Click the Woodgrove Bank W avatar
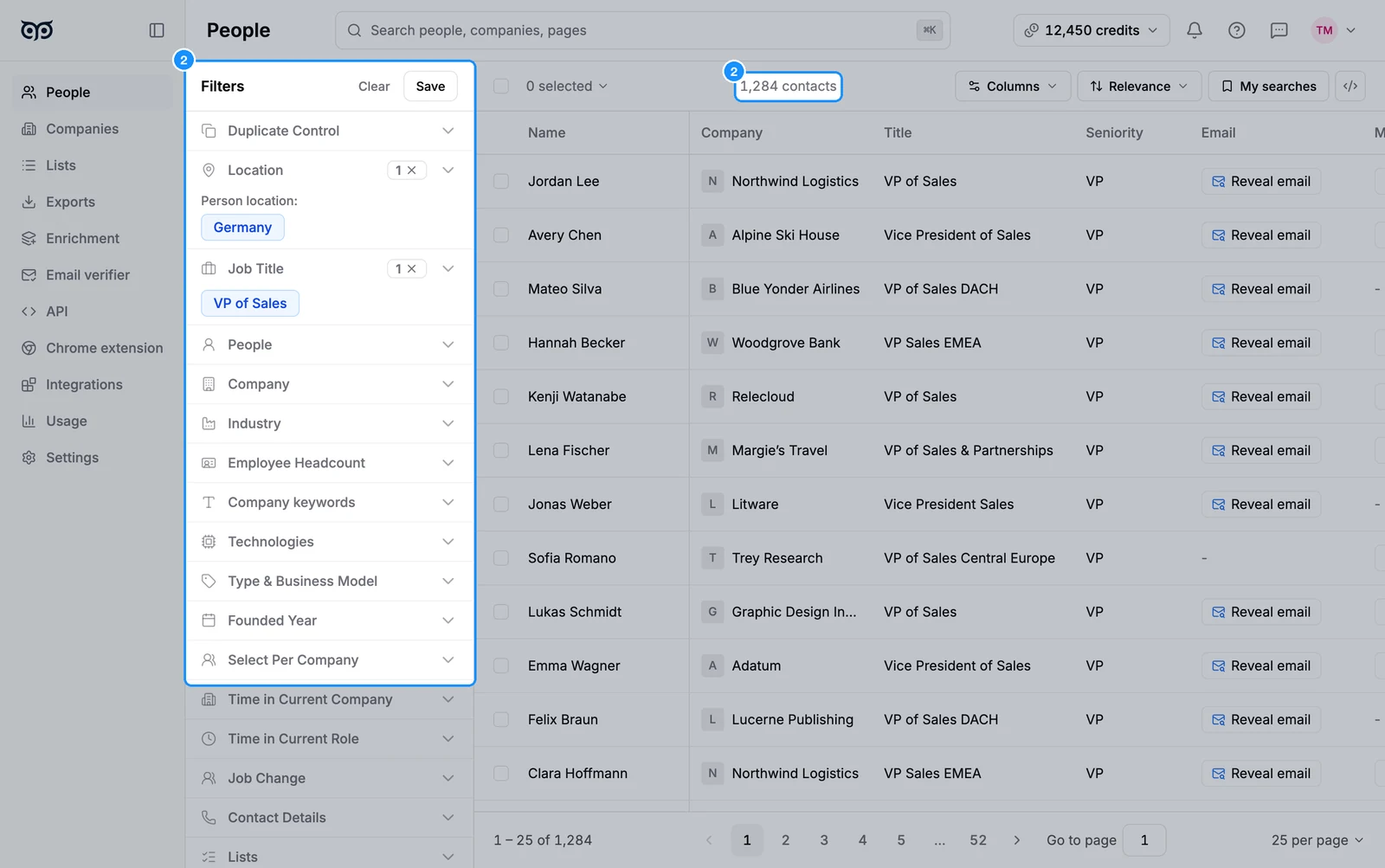The height and width of the screenshot is (868, 1385). pyautogui.click(x=712, y=343)
